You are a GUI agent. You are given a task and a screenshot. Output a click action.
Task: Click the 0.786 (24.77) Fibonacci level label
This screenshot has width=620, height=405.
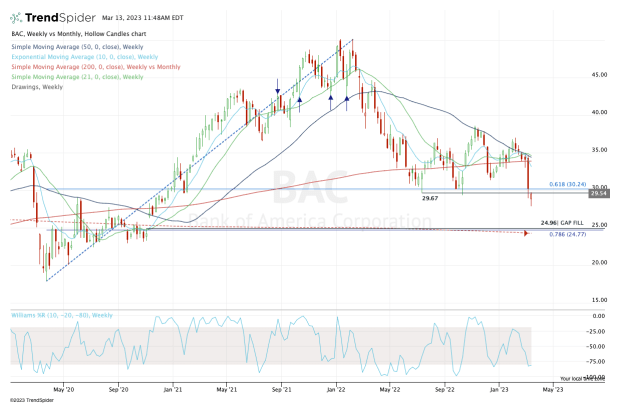[x=567, y=234]
